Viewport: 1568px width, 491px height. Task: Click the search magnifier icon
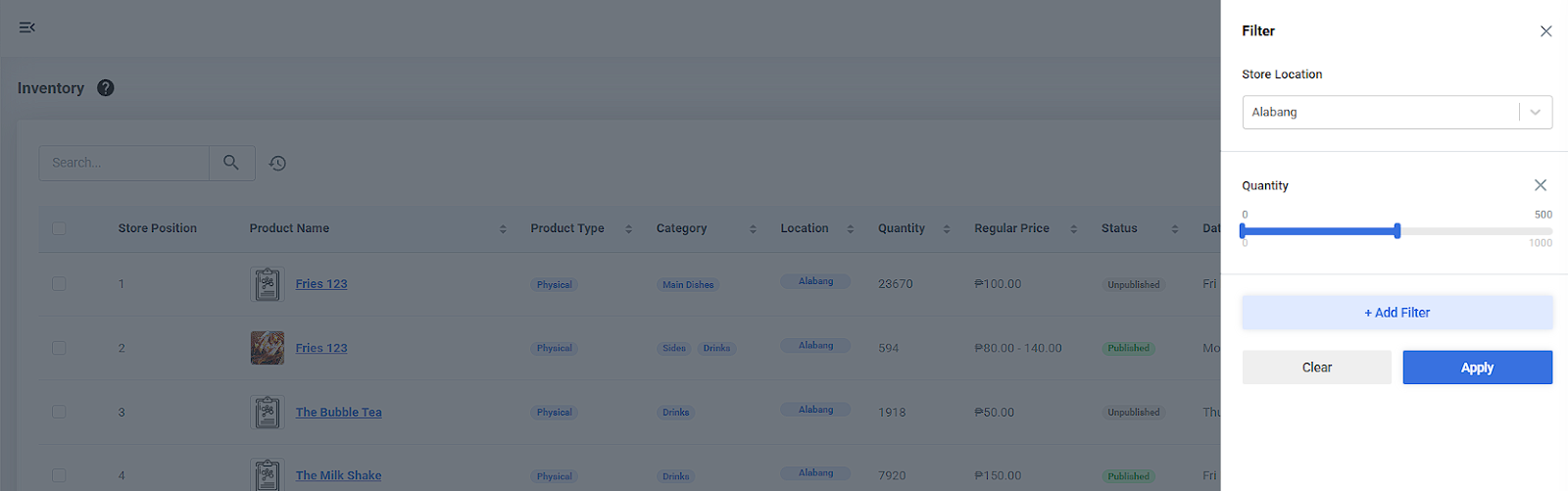click(231, 163)
